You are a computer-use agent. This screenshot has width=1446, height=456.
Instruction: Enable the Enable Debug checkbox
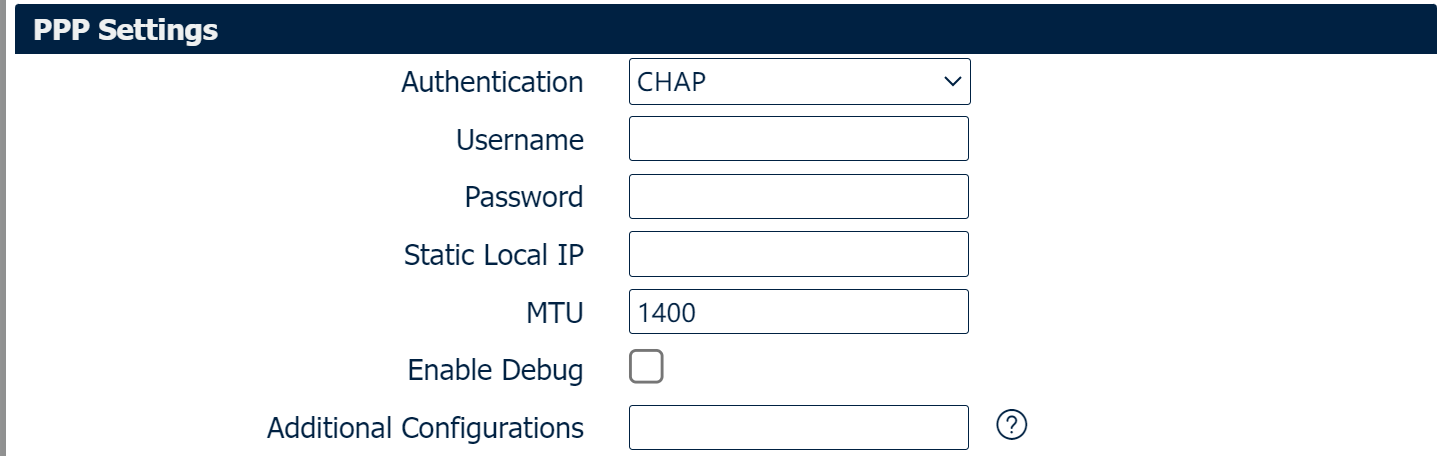(x=646, y=368)
